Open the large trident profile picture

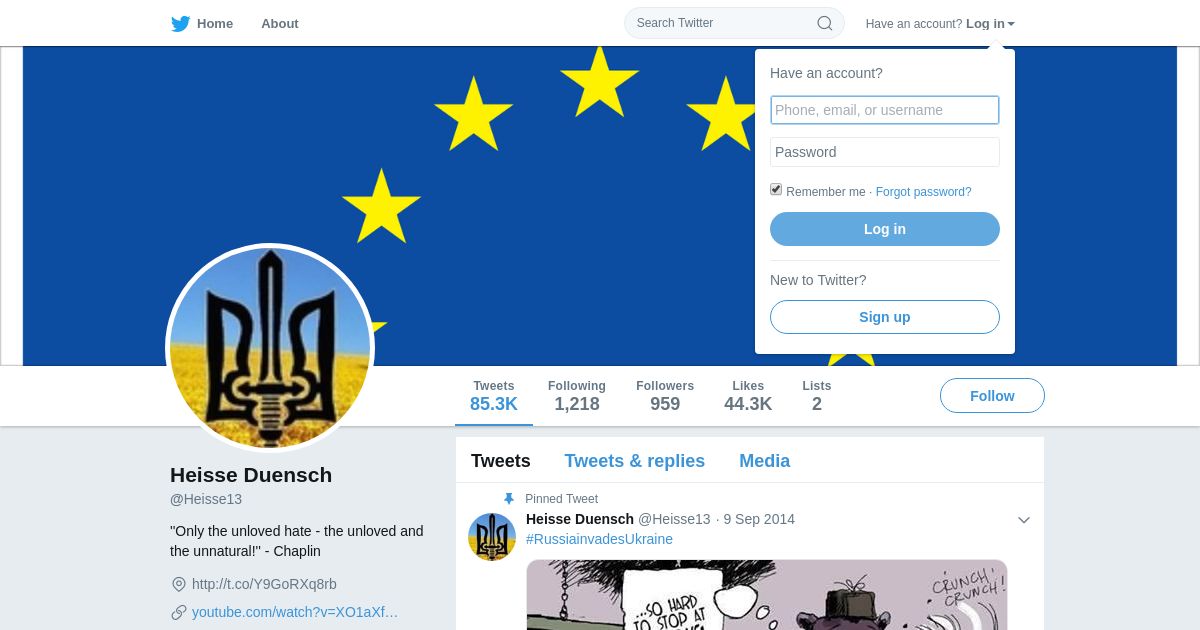[270, 348]
